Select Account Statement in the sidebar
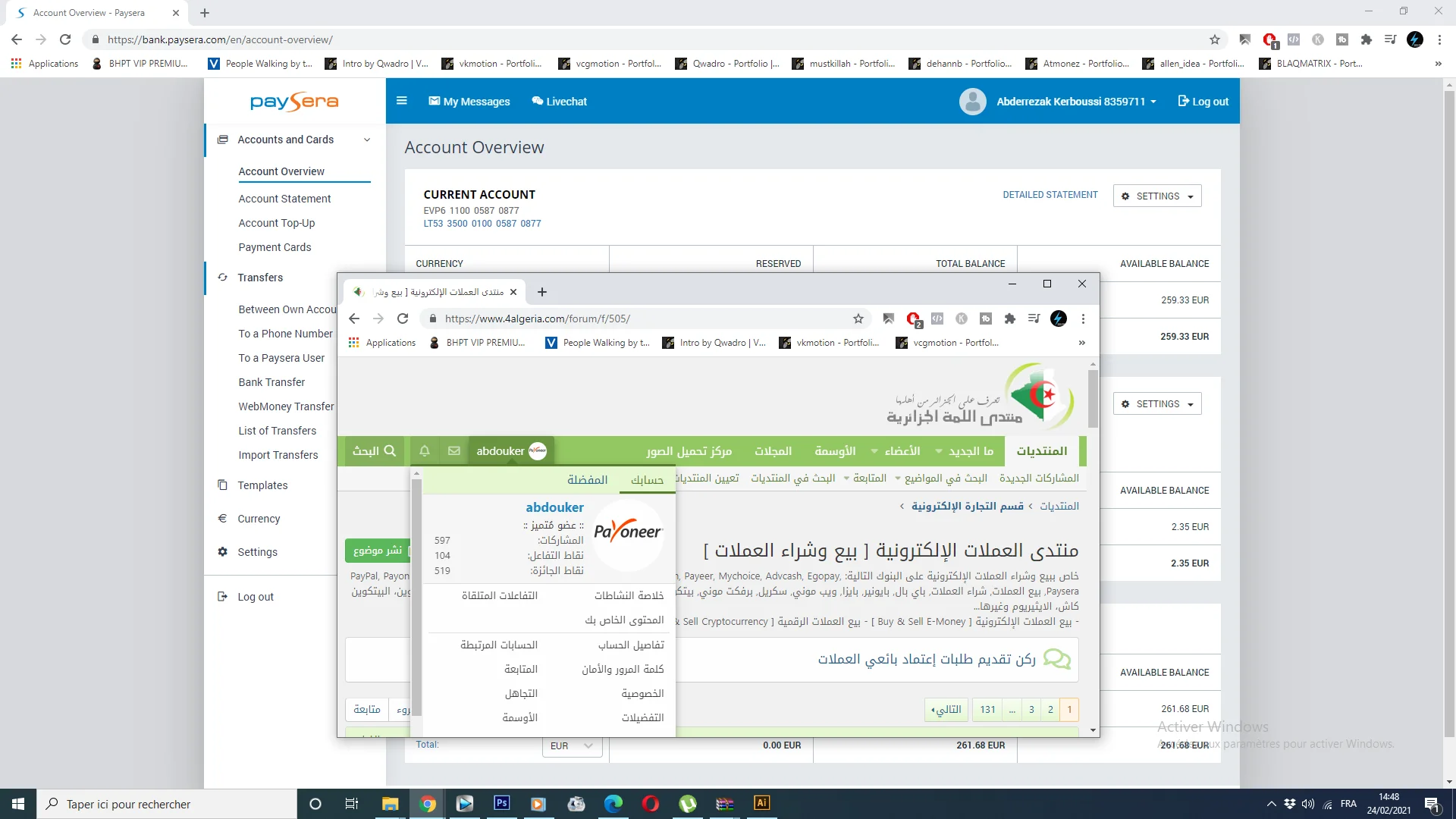Viewport: 1456px width, 819px height. coord(284,199)
